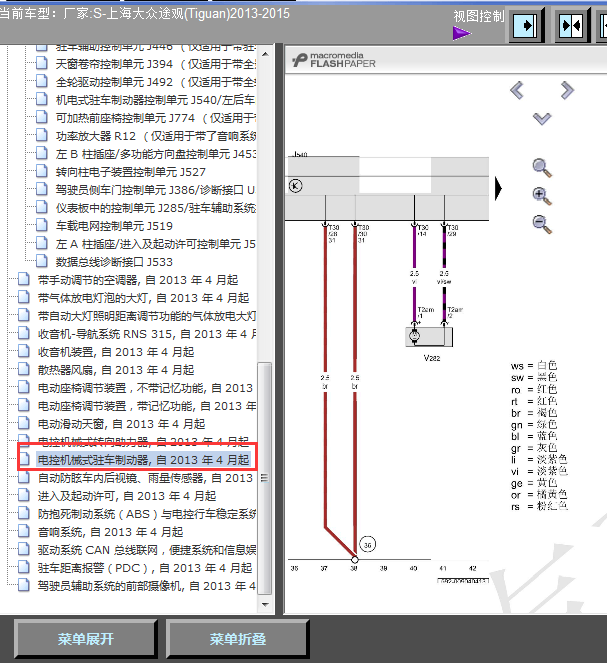Click the plain magnifier zoom tool

[542, 168]
